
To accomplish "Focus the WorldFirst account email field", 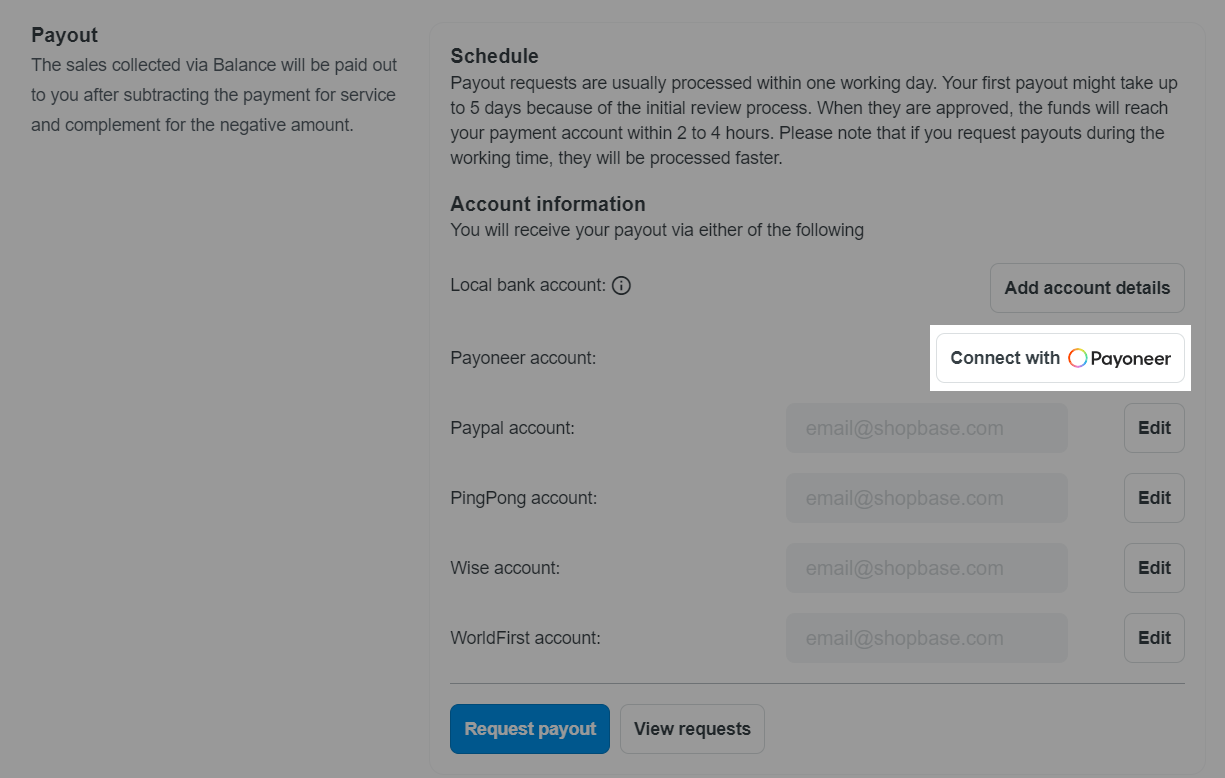I will pos(926,638).
